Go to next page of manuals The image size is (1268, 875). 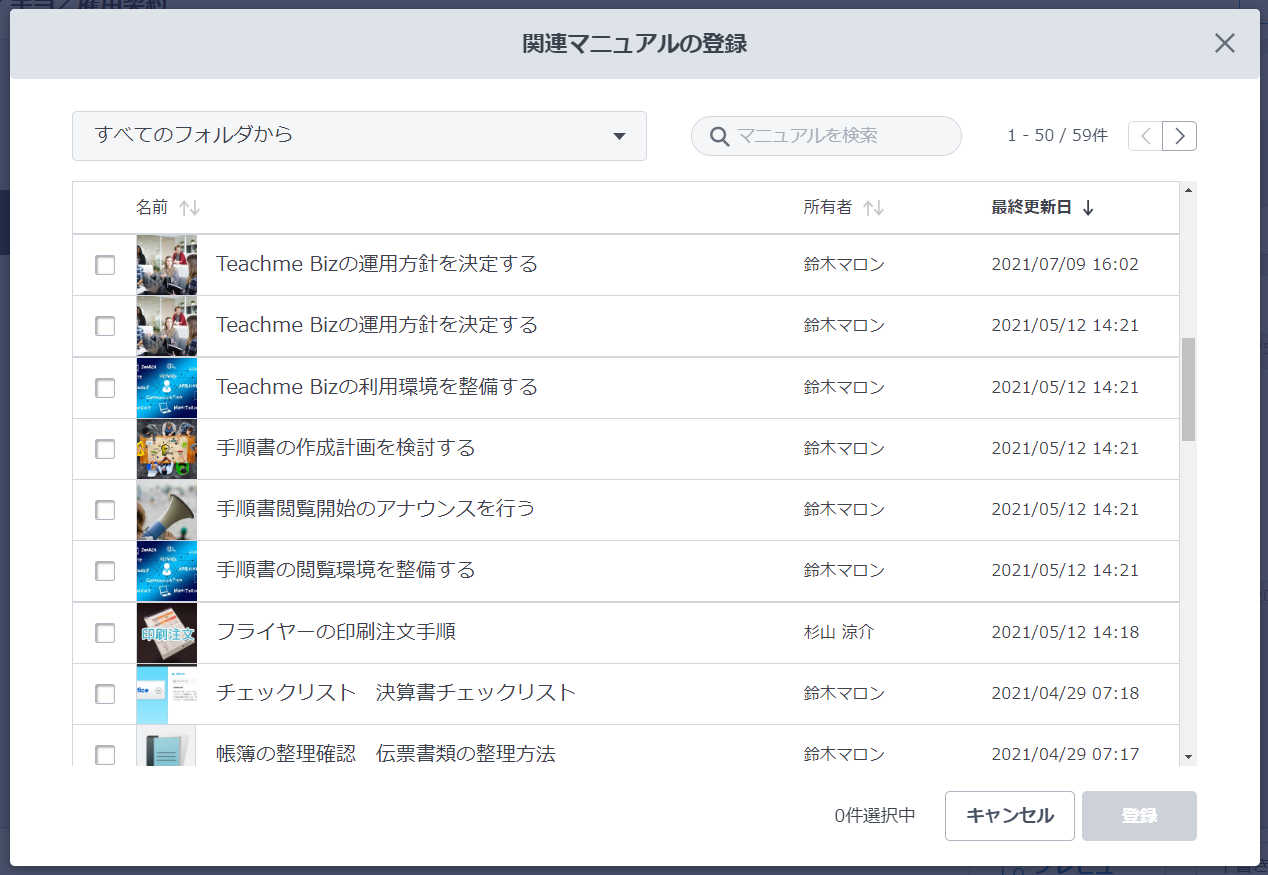(1180, 136)
